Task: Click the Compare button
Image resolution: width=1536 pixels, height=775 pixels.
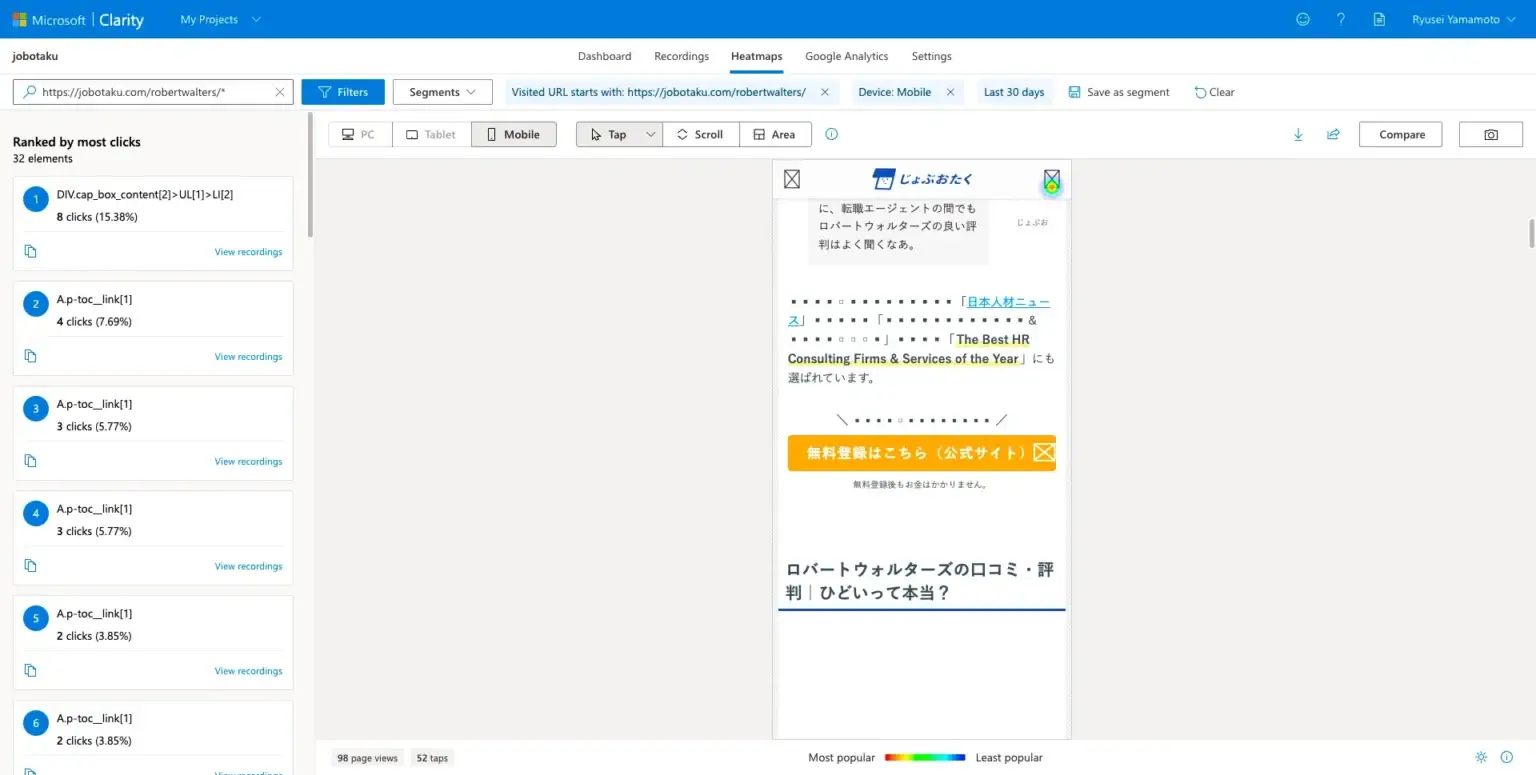Action: (x=1400, y=134)
